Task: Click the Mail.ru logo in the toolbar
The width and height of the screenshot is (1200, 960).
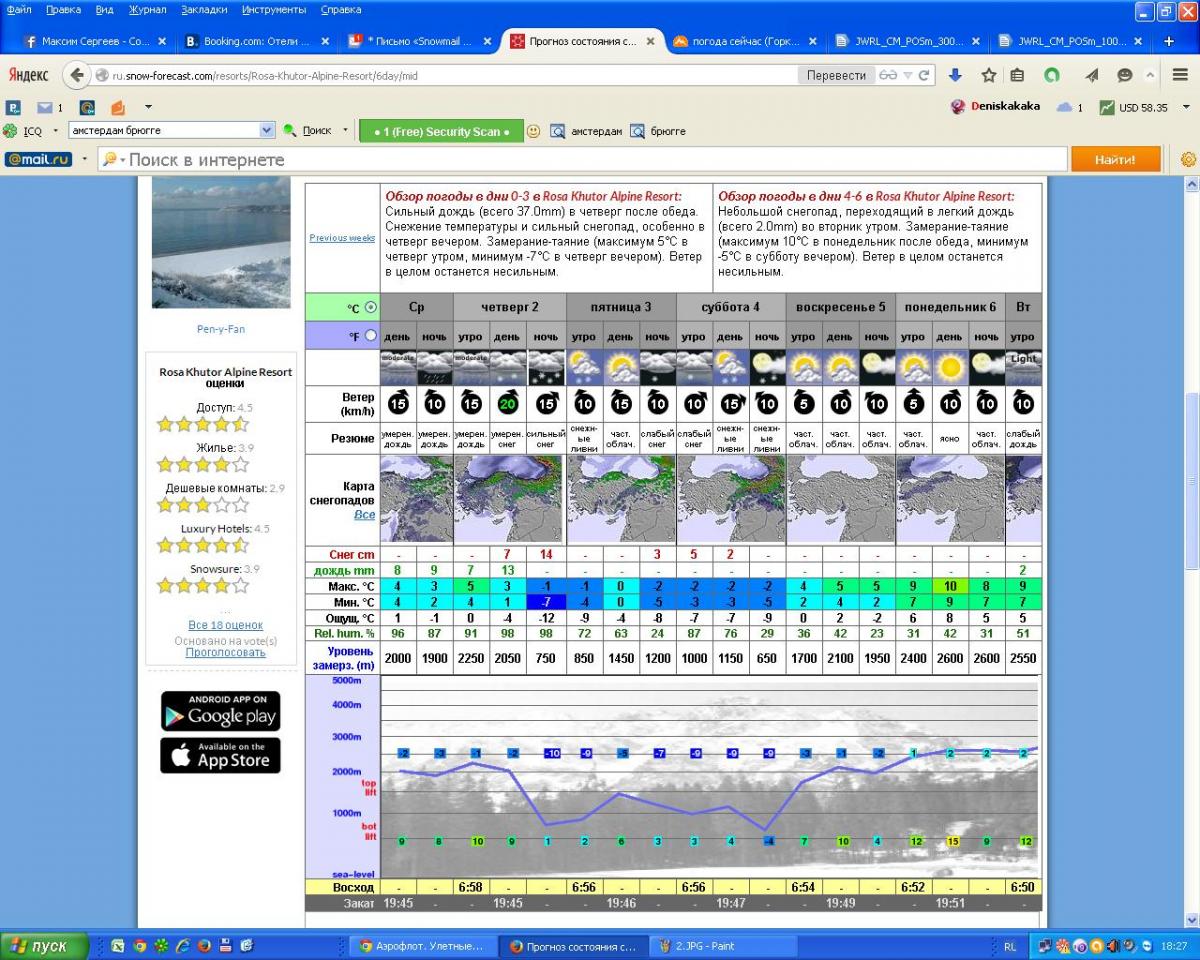Action: [38, 159]
